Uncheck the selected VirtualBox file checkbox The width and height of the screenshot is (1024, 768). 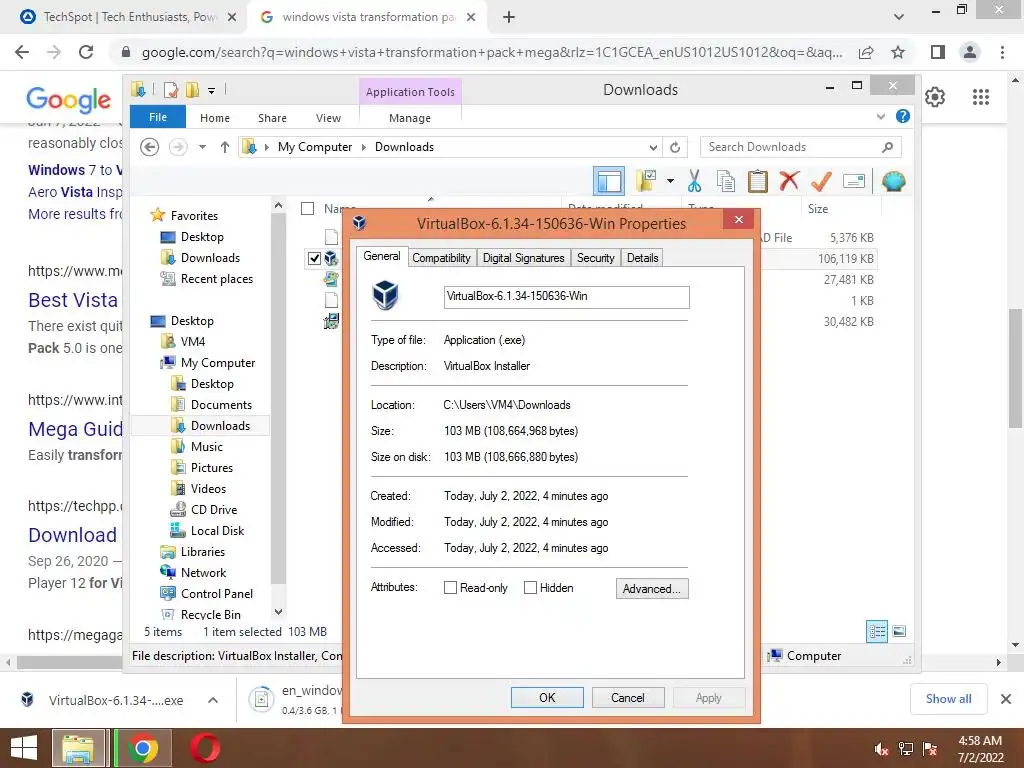[x=314, y=259]
